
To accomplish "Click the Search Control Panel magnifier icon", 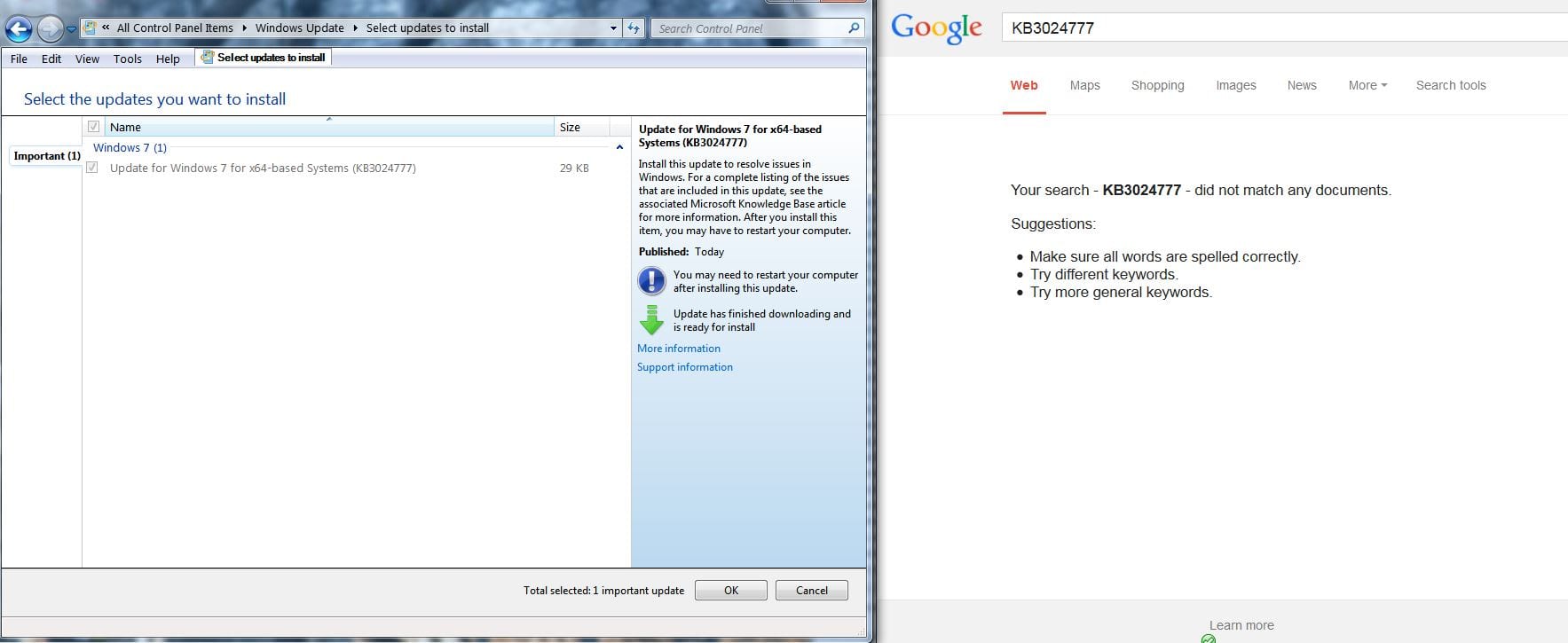I will [854, 28].
